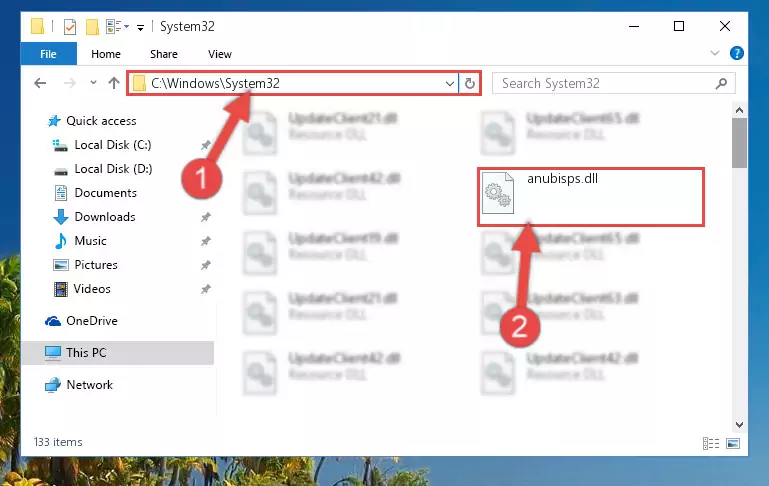Open the File ribbon tab

[49, 54]
